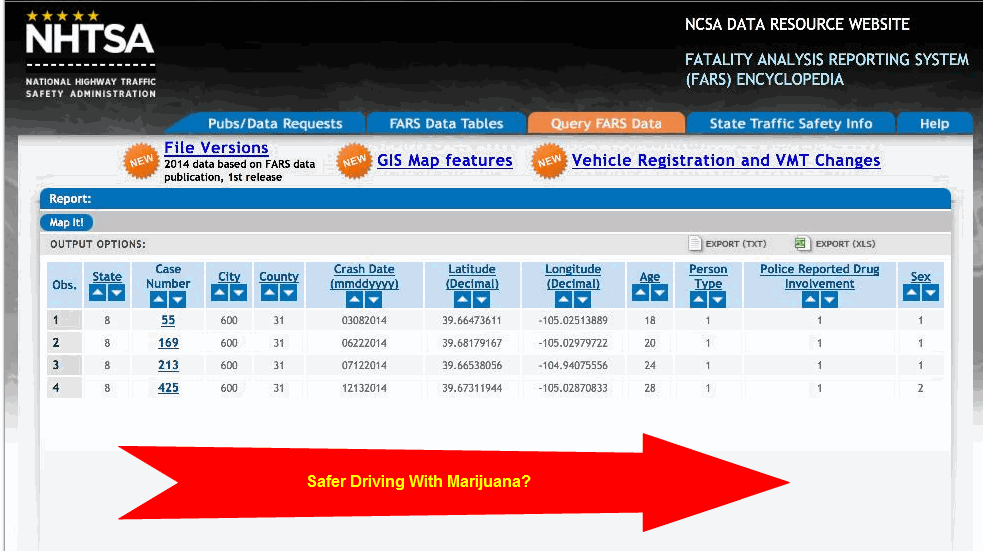Click the Sex column header
983x551 pixels.
pyautogui.click(x=920, y=276)
